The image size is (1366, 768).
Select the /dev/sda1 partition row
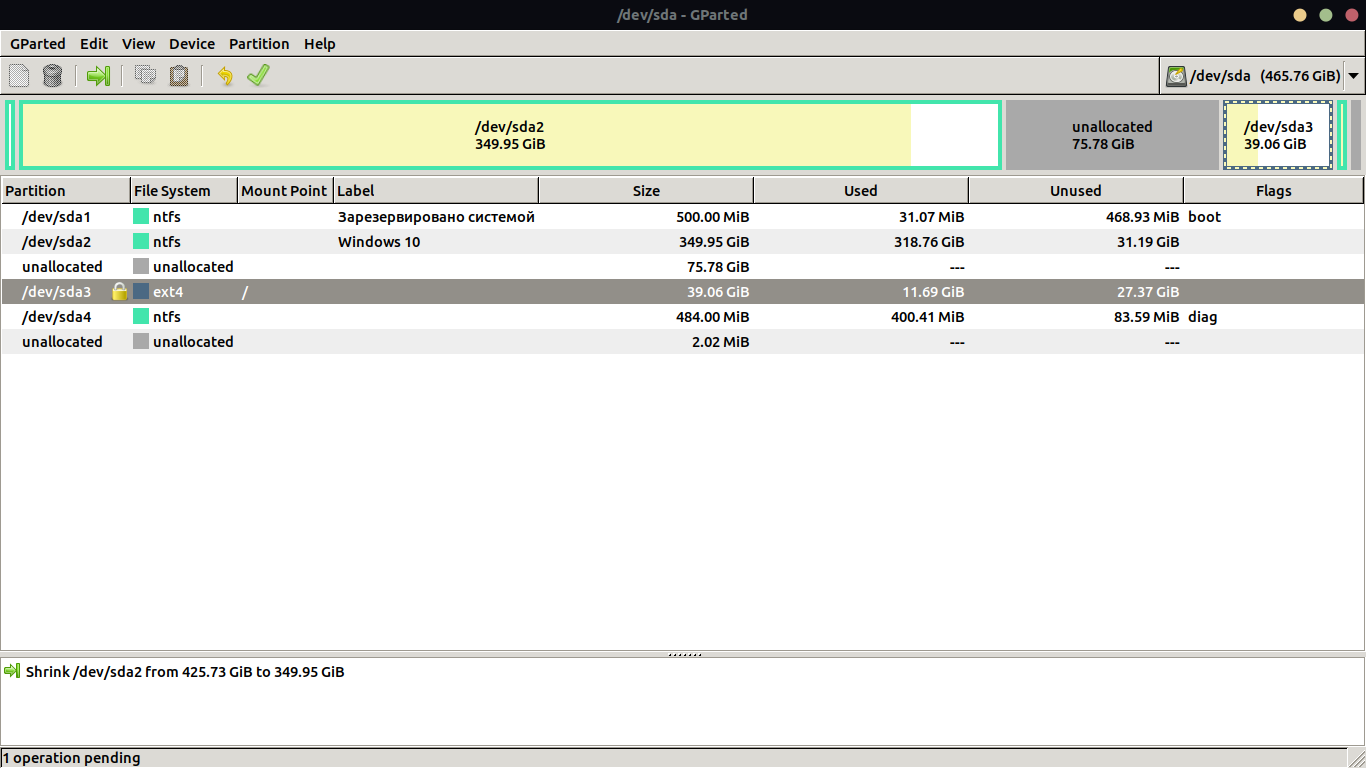[x=683, y=217]
